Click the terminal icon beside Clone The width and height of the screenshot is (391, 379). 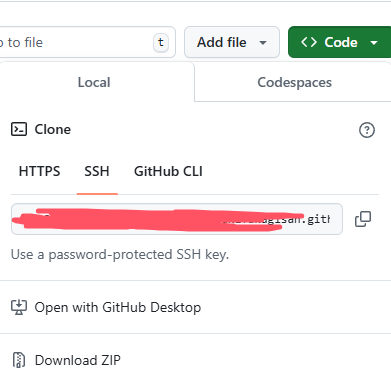coord(19,129)
